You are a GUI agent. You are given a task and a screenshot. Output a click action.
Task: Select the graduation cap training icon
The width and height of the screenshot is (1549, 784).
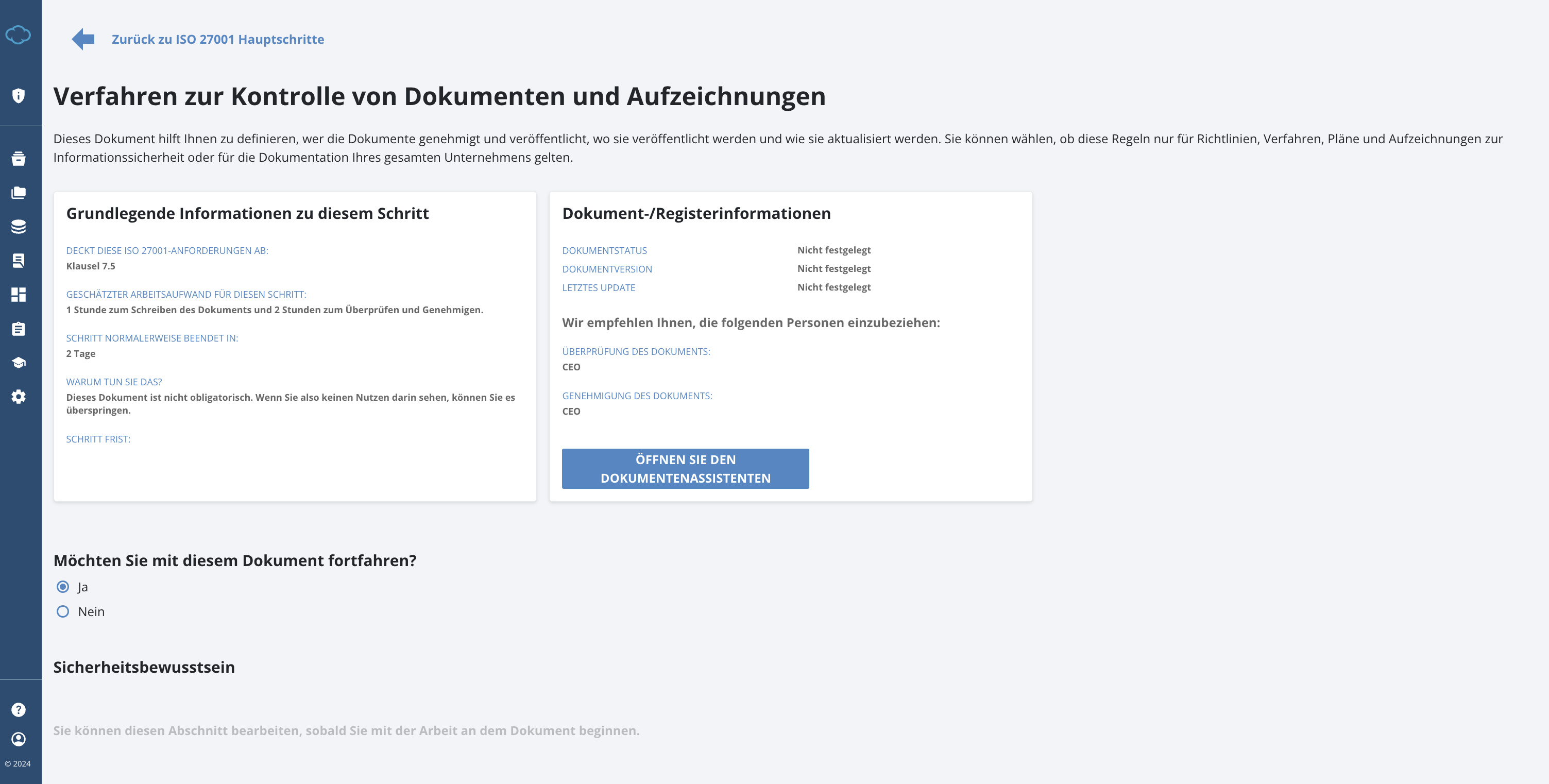pyautogui.click(x=19, y=363)
